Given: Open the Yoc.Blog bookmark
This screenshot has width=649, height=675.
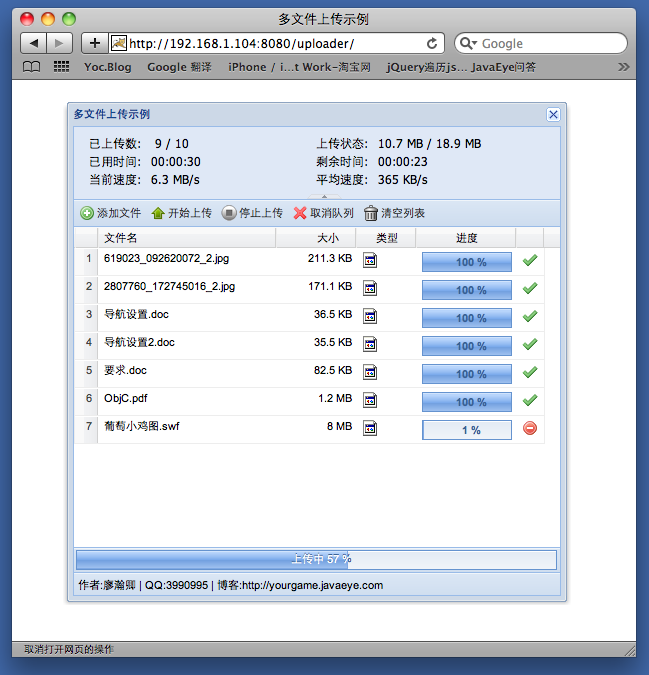Looking at the screenshot, I should click(x=108, y=67).
